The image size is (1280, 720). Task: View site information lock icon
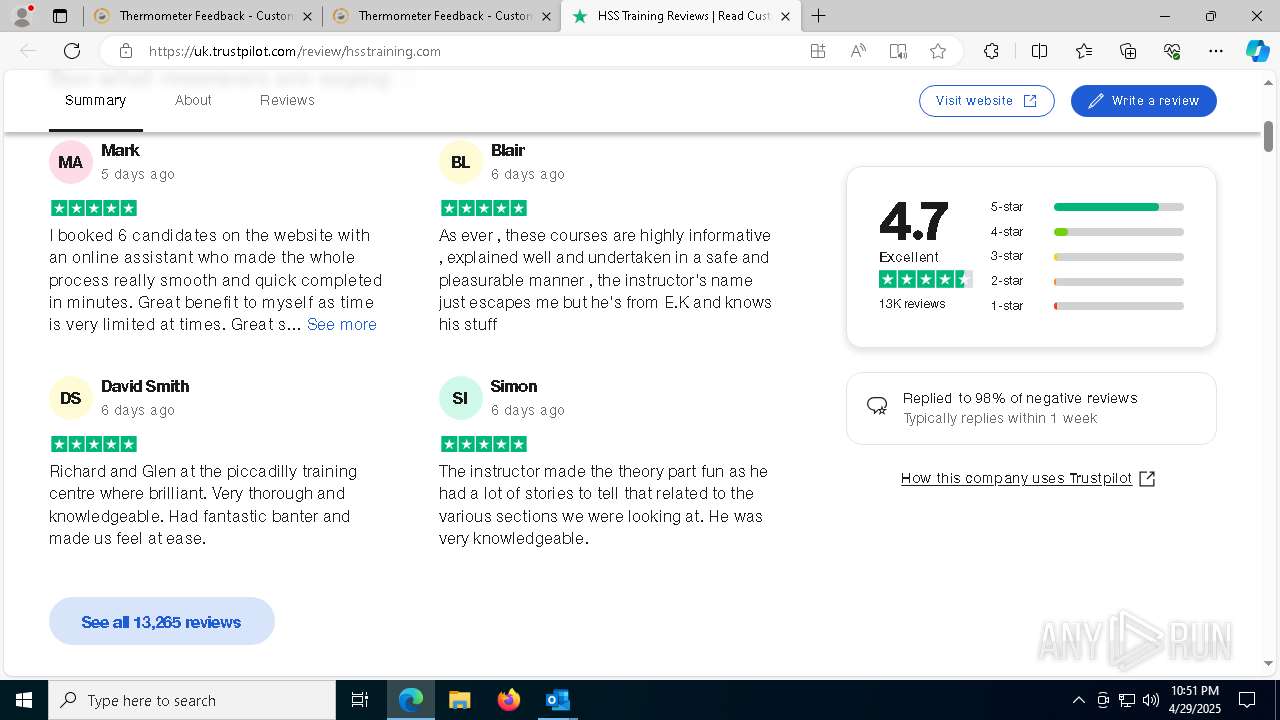click(x=125, y=51)
